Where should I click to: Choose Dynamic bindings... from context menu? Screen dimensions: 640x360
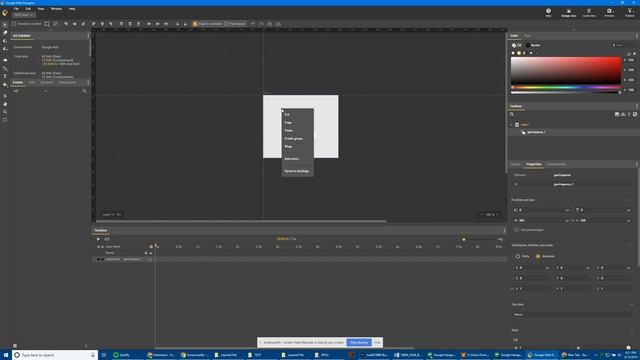point(298,171)
